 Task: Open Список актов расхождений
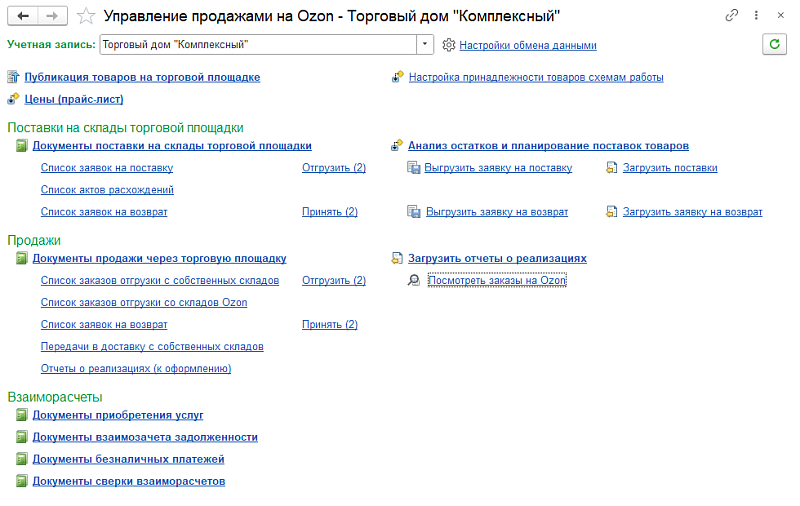107,190
